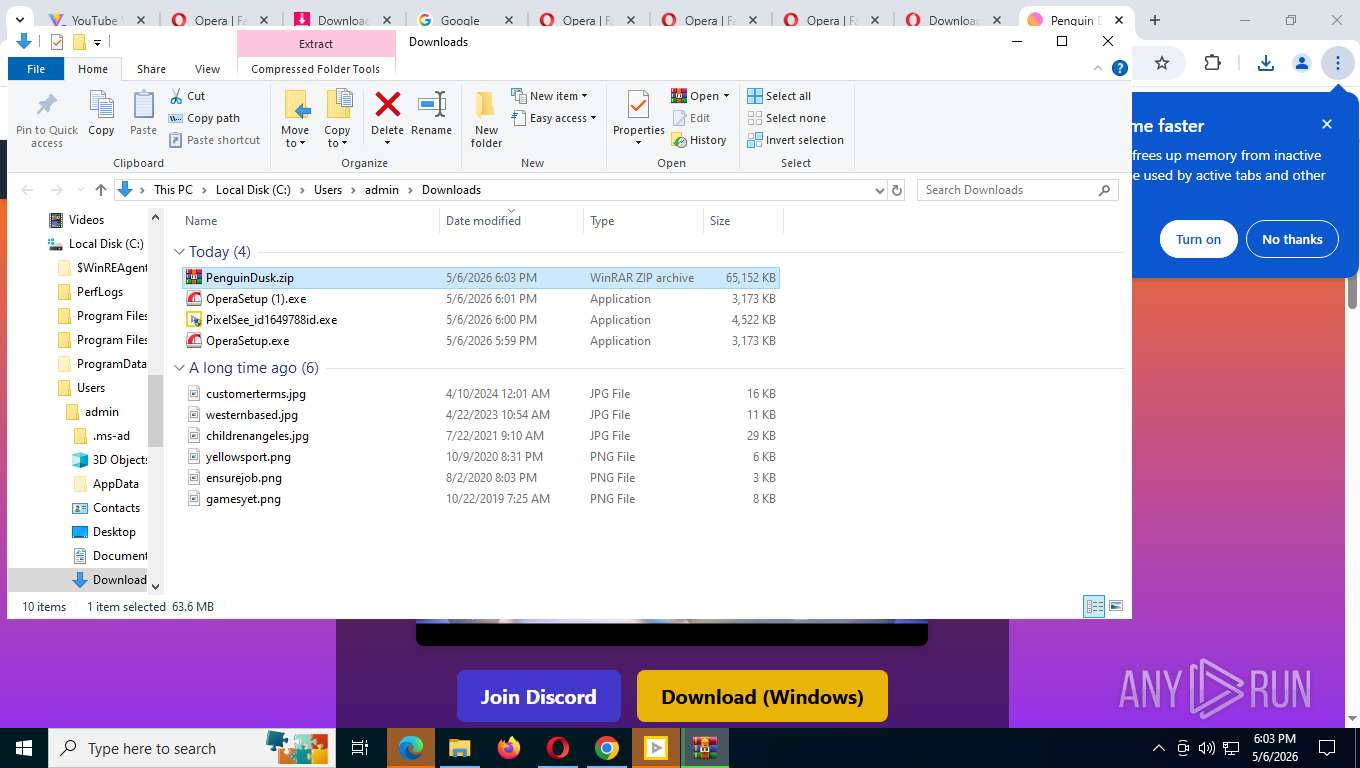Collapse the Today (4) group
The height and width of the screenshot is (768, 1360).
click(x=180, y=252)
